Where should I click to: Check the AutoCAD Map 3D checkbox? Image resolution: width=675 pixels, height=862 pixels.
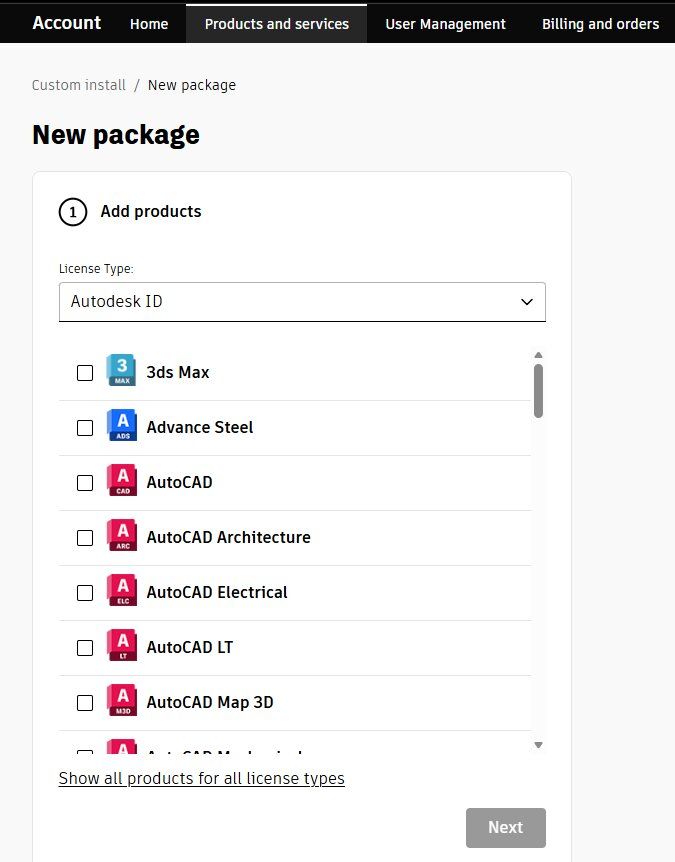[x=85, y=703]
